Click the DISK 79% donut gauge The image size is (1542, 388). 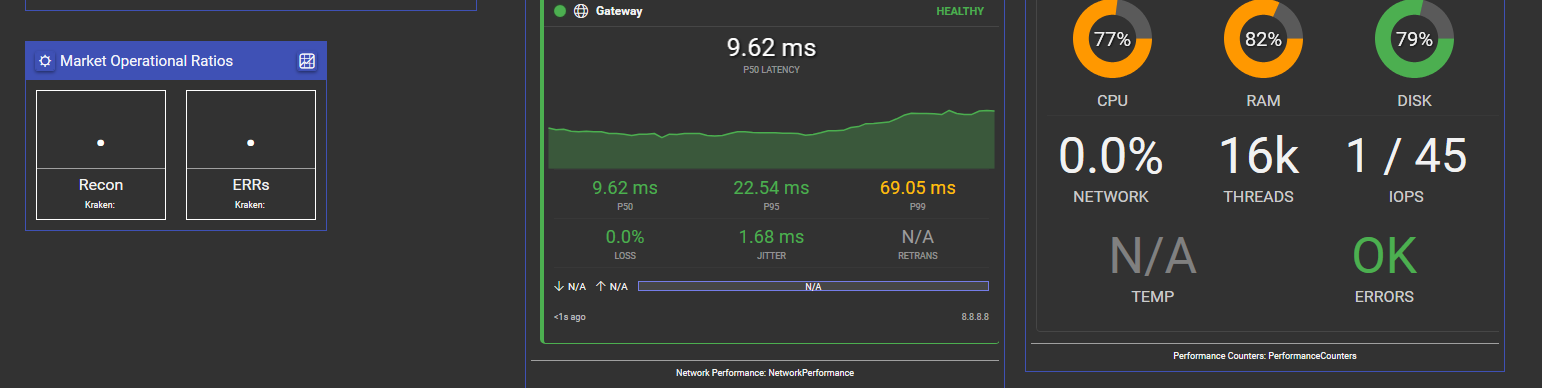[1414, 40]
